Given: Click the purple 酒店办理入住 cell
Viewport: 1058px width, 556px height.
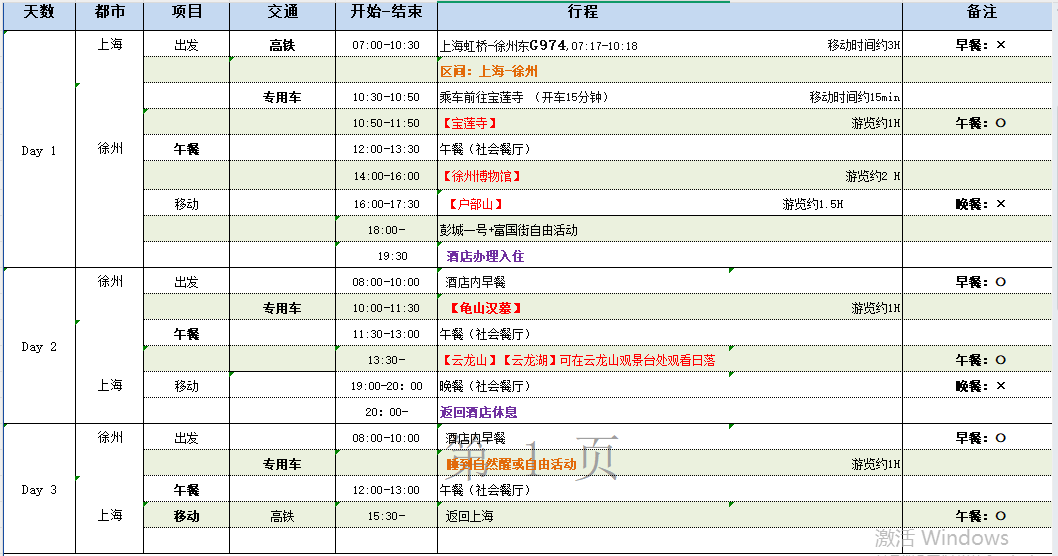Looking at the screenshot, I should tap(485, 256).
